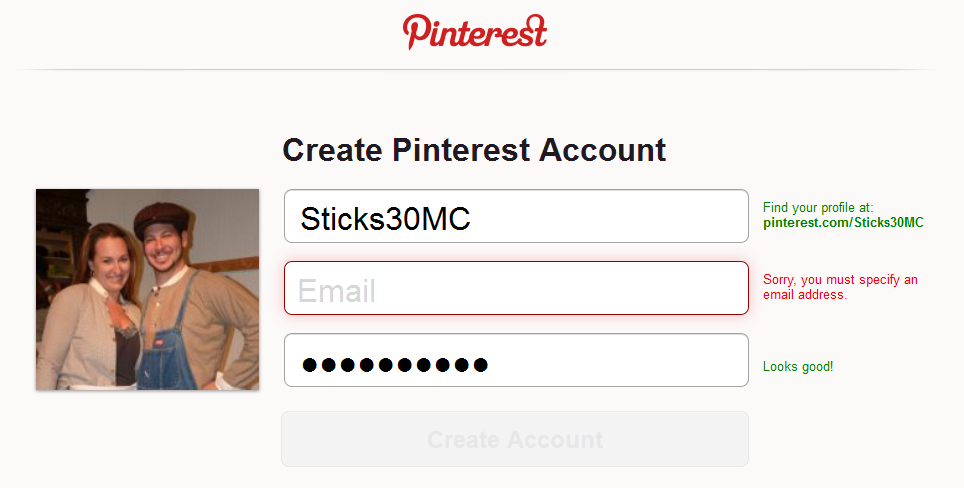The height and width of the screenshot is (488, 964).
Task: Focus the username field containing Sticks30MC
Action: (x=600, y=216)
